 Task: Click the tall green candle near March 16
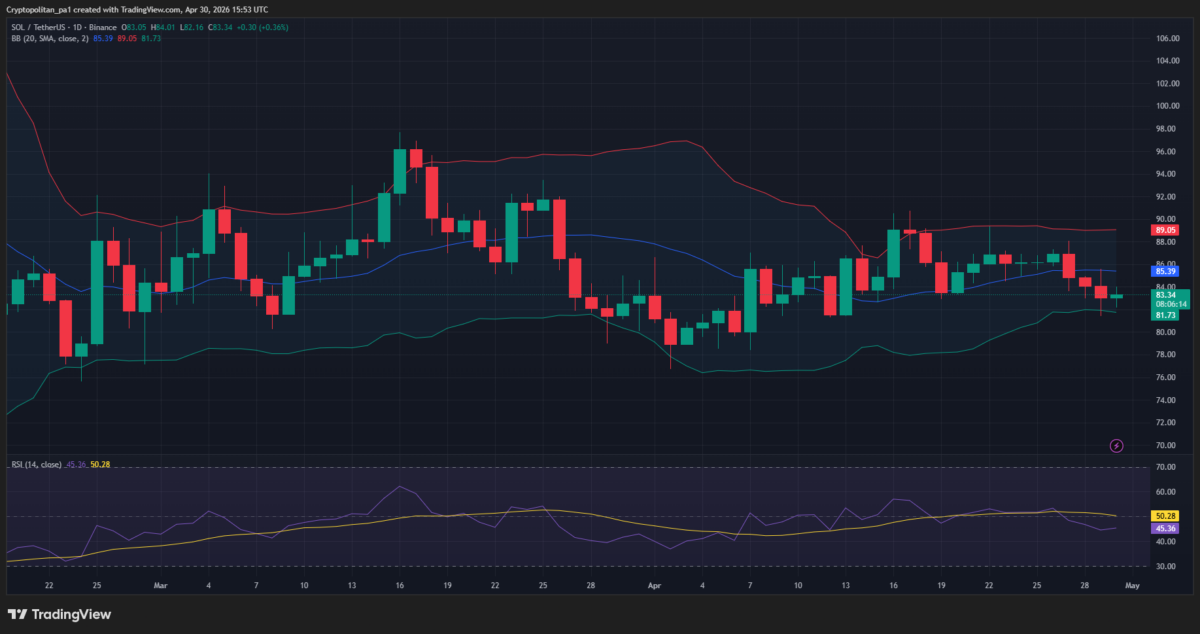pyautogui.click(x=400, y=170)
